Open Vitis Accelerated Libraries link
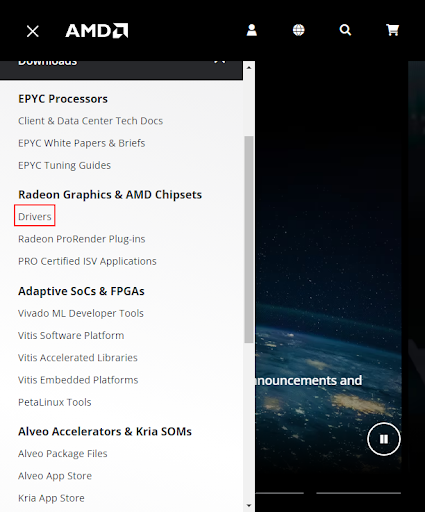Viewport: 425px width, 512px height. point(78,358)
